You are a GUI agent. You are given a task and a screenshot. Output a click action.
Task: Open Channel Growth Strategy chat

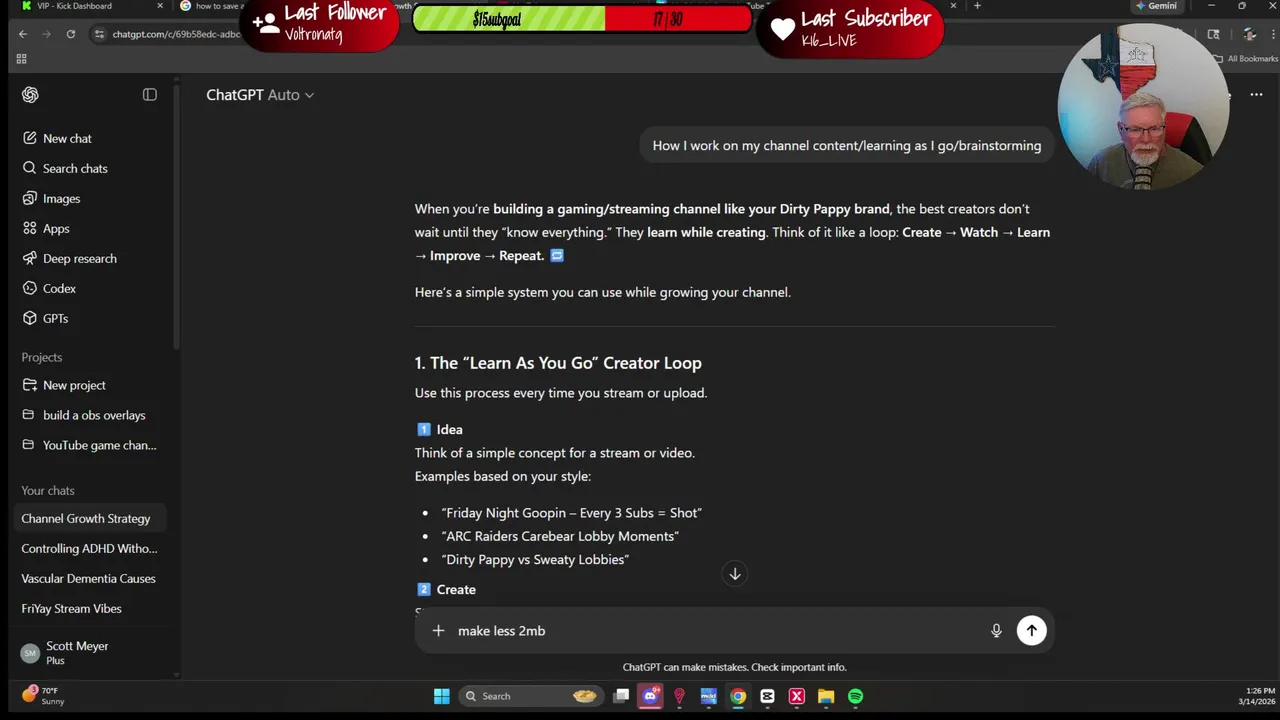[91, 518]
